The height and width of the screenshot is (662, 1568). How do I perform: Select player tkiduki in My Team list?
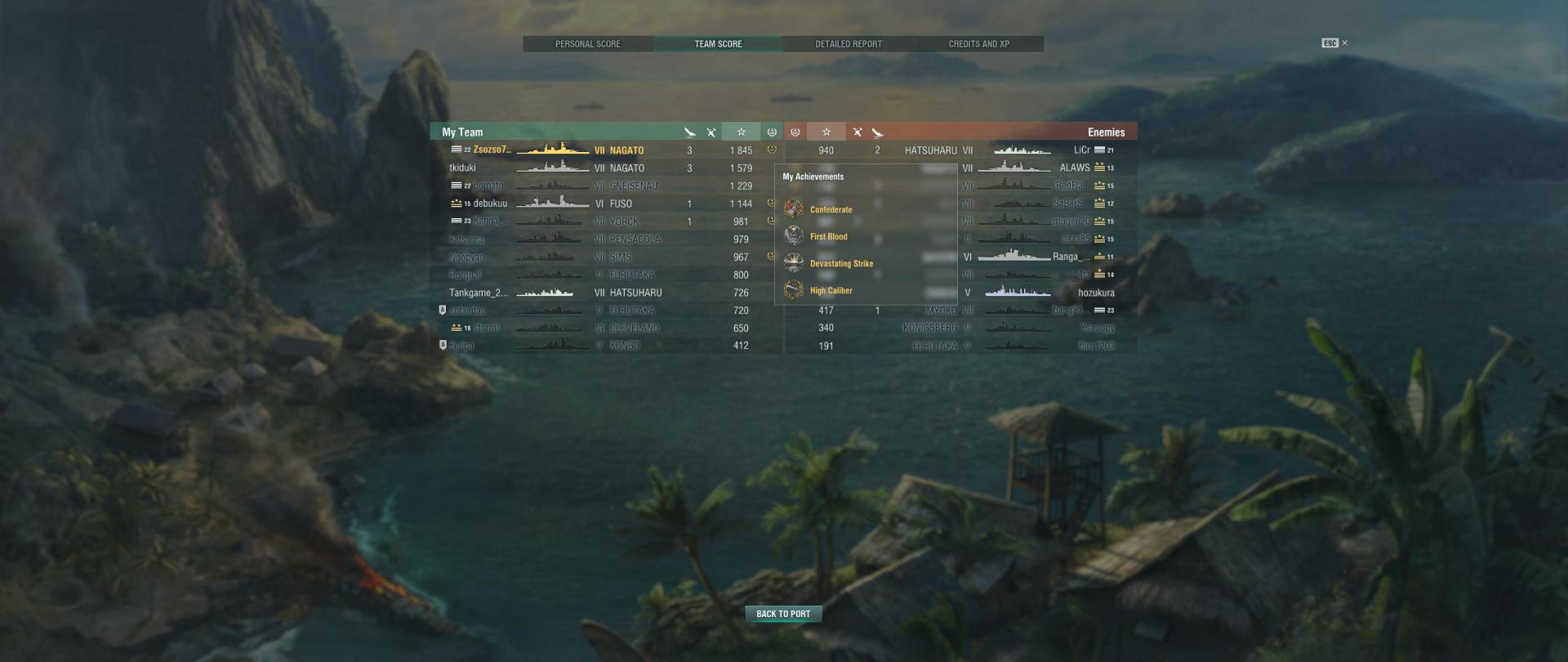tap(606, 168)
